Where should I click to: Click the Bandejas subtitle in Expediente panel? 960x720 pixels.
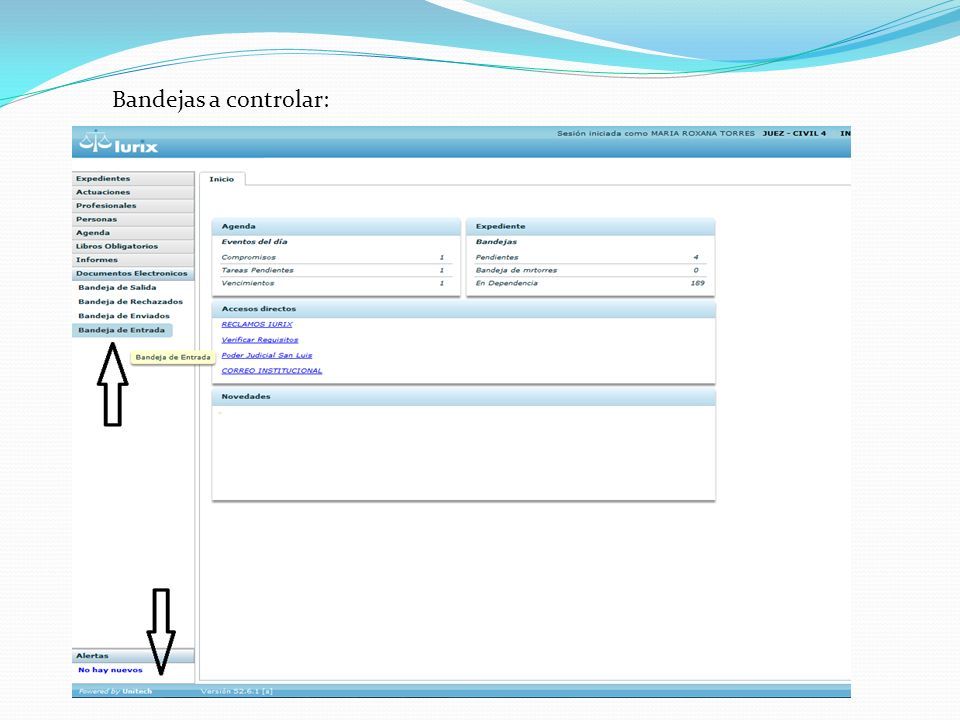point(496,241)
